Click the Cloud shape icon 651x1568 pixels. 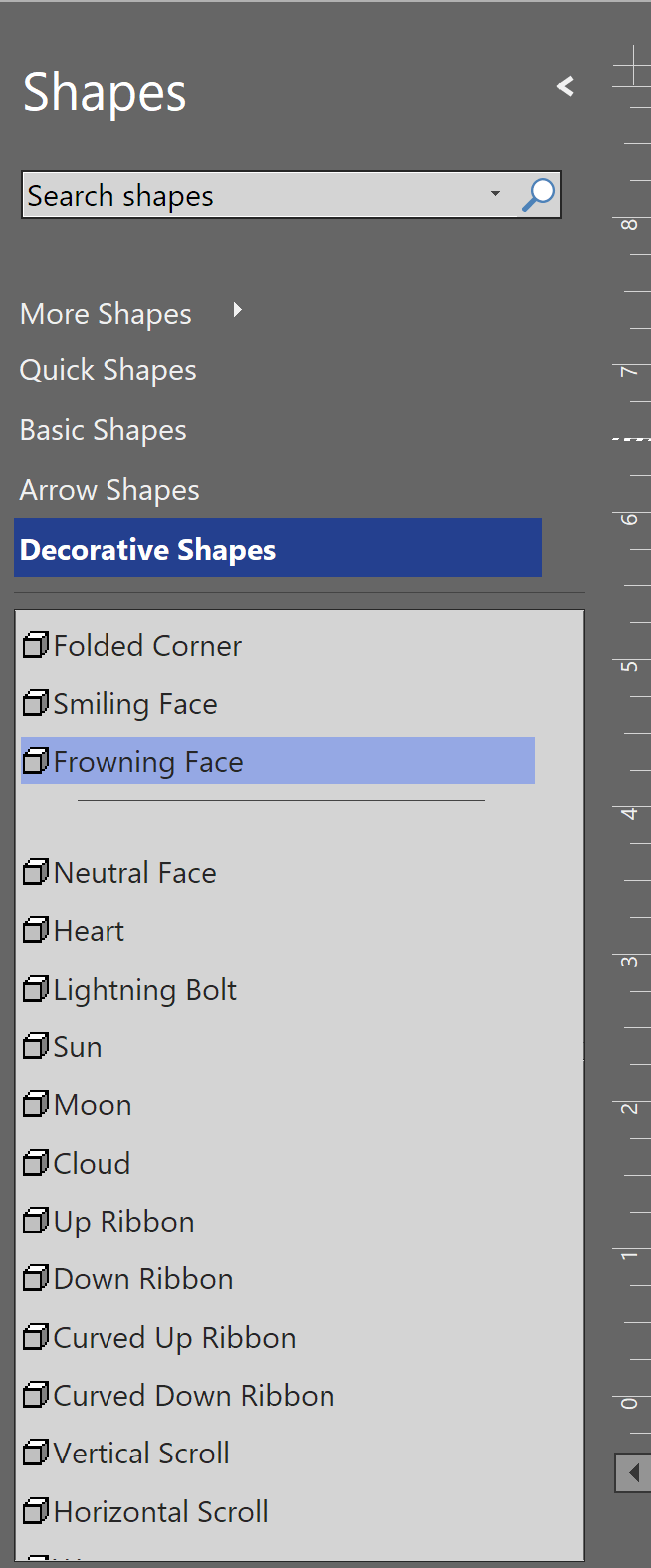(36, 1163)
